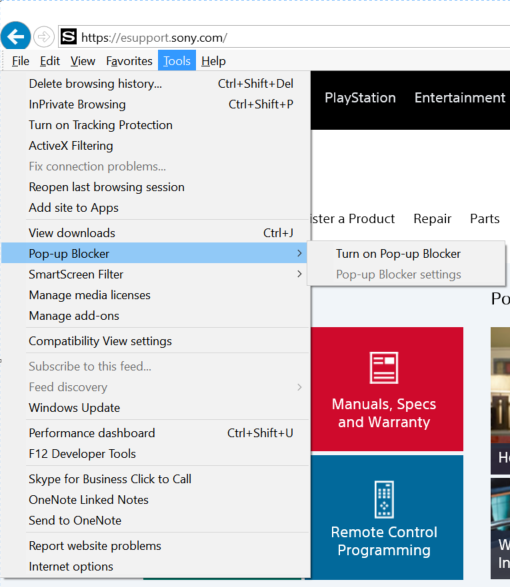Click the Parts navigation link
Viewport: 510px width, 587px height.
coord(485,218)
